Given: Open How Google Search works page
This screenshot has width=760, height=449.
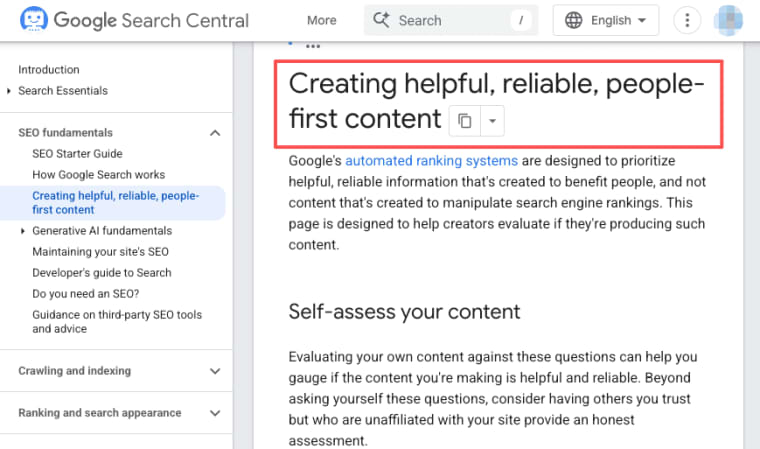Looking at the screenshot, I should click(99, 175).
